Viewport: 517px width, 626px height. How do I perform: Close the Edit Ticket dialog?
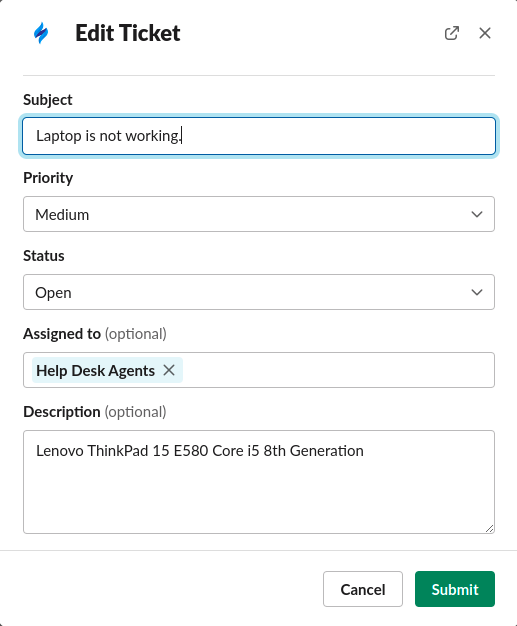485,33
